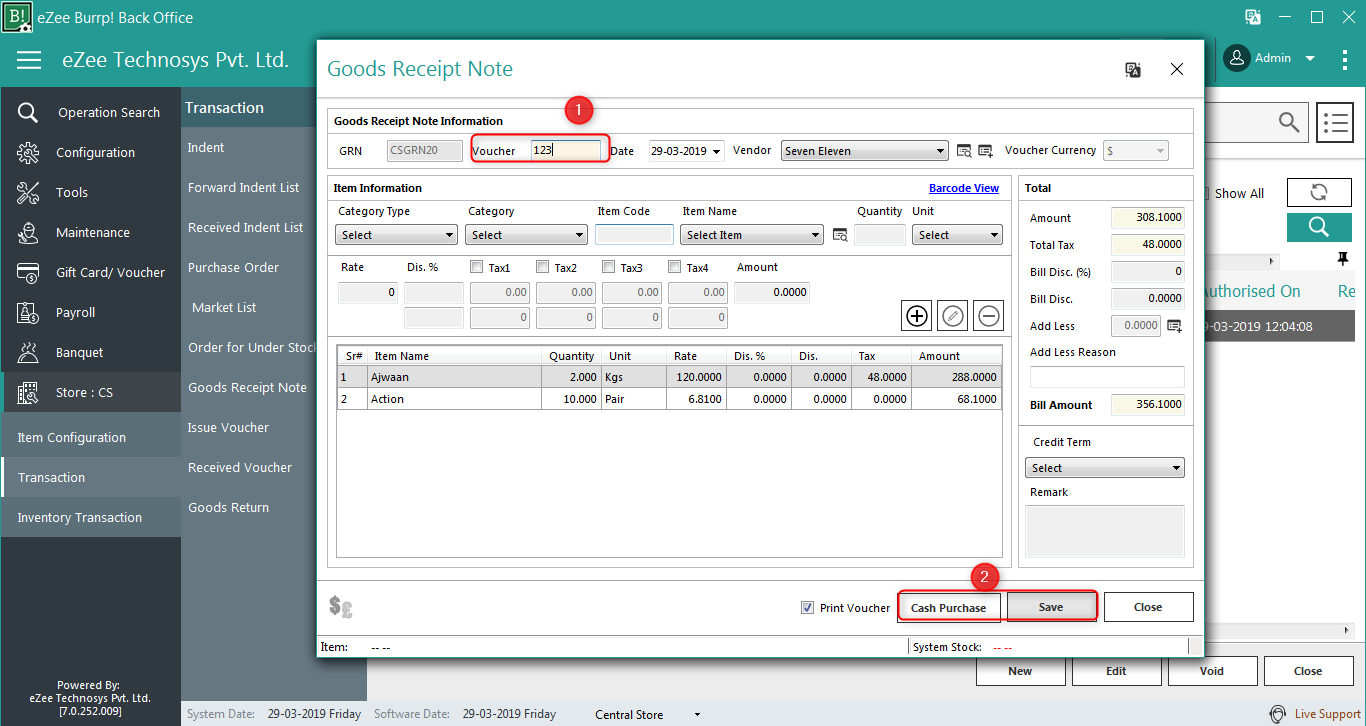Open the Live Support headset icon
Viewport: 1366px width, 726px height.
pyautogui.click(x=1278, y=714)
